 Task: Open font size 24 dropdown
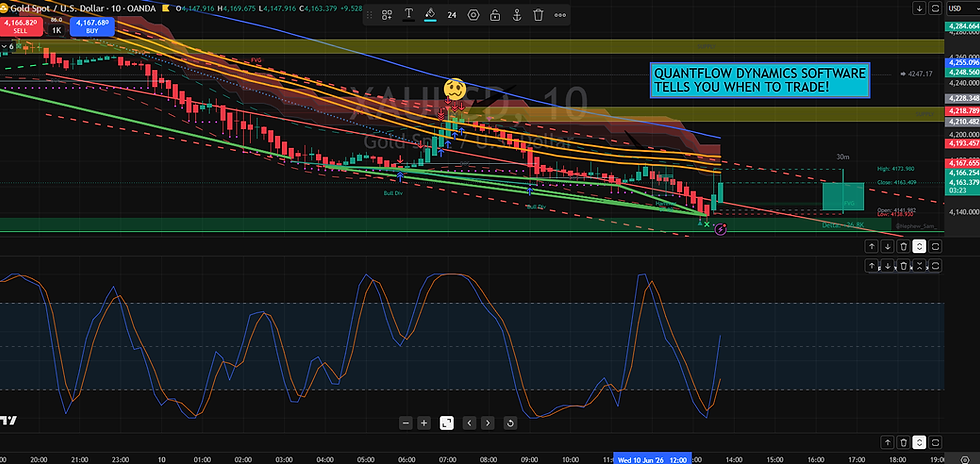tap(451, 14)
